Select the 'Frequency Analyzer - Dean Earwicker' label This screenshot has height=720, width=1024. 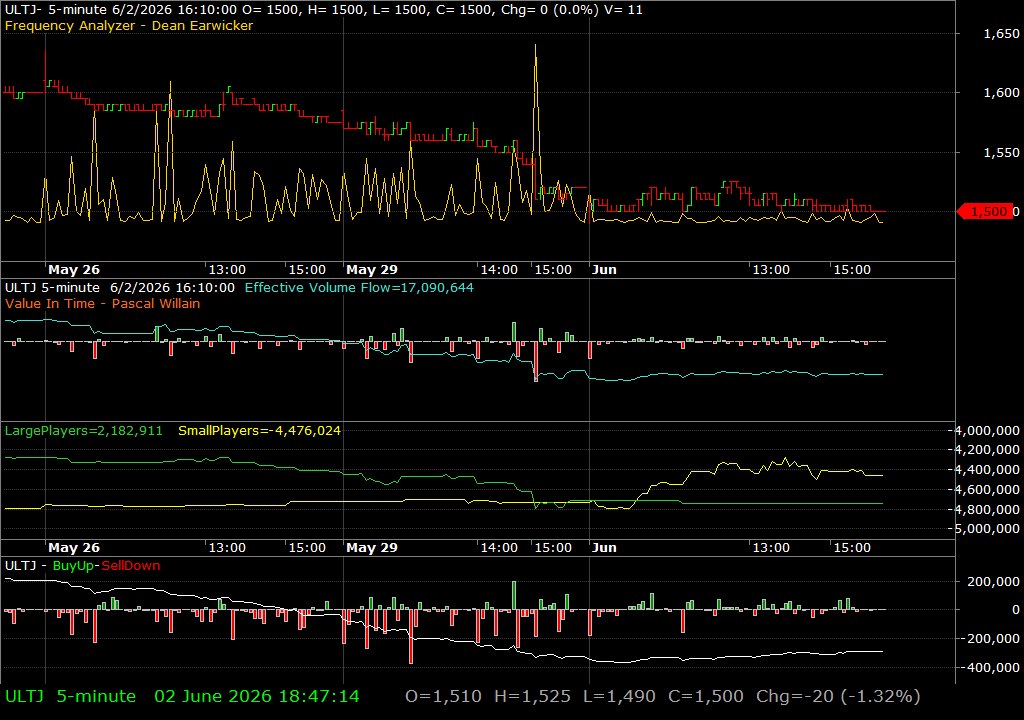click(129, 25)
